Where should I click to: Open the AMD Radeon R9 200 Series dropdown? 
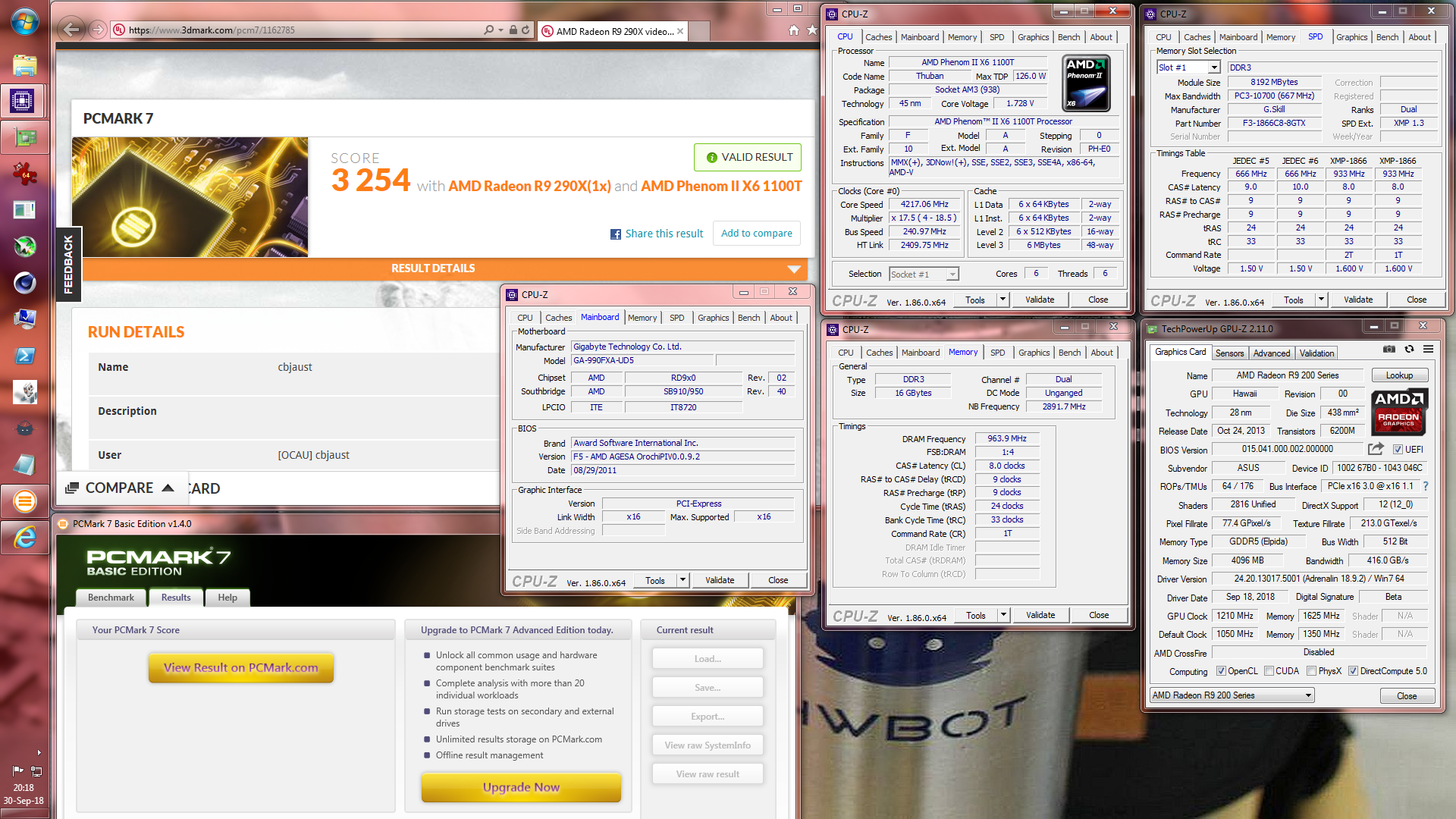point(1232,695)
